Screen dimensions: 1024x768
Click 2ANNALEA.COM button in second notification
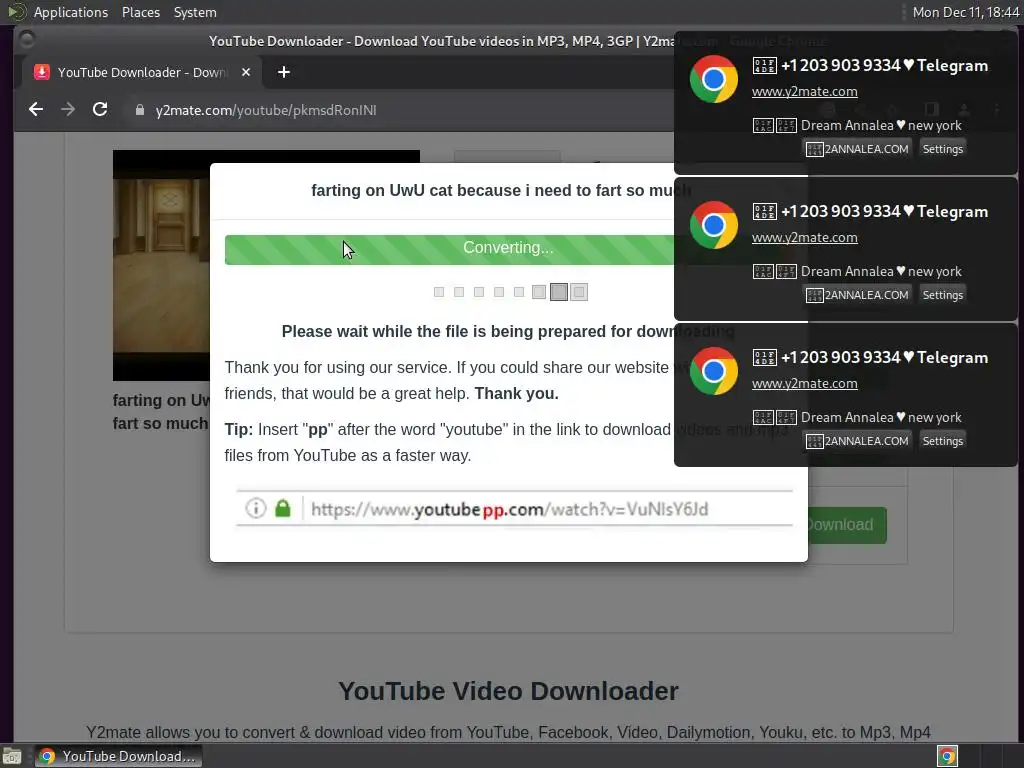[857, 295]
